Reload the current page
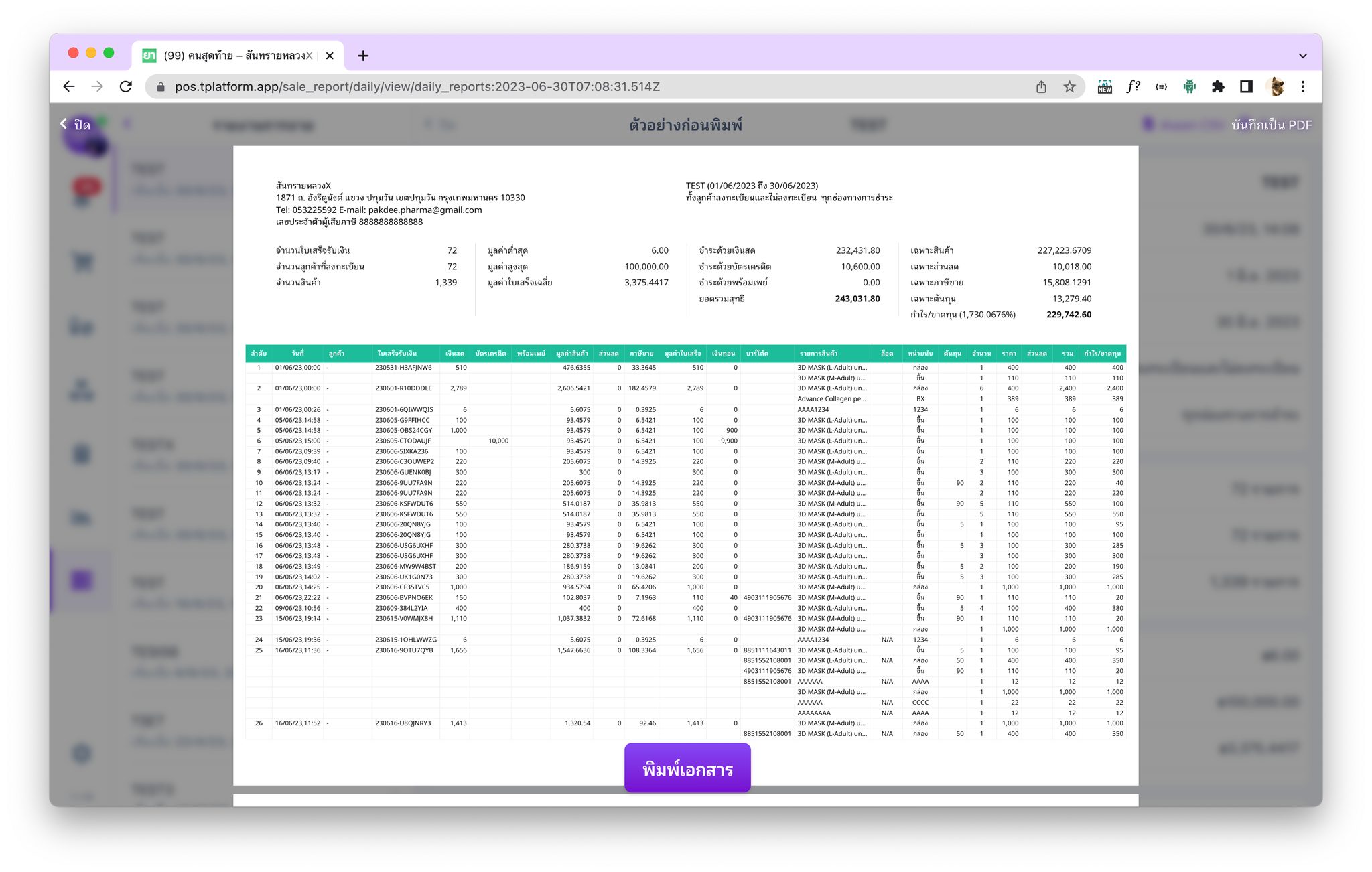Screen dimensions: 1372x872 coord(126,86)
